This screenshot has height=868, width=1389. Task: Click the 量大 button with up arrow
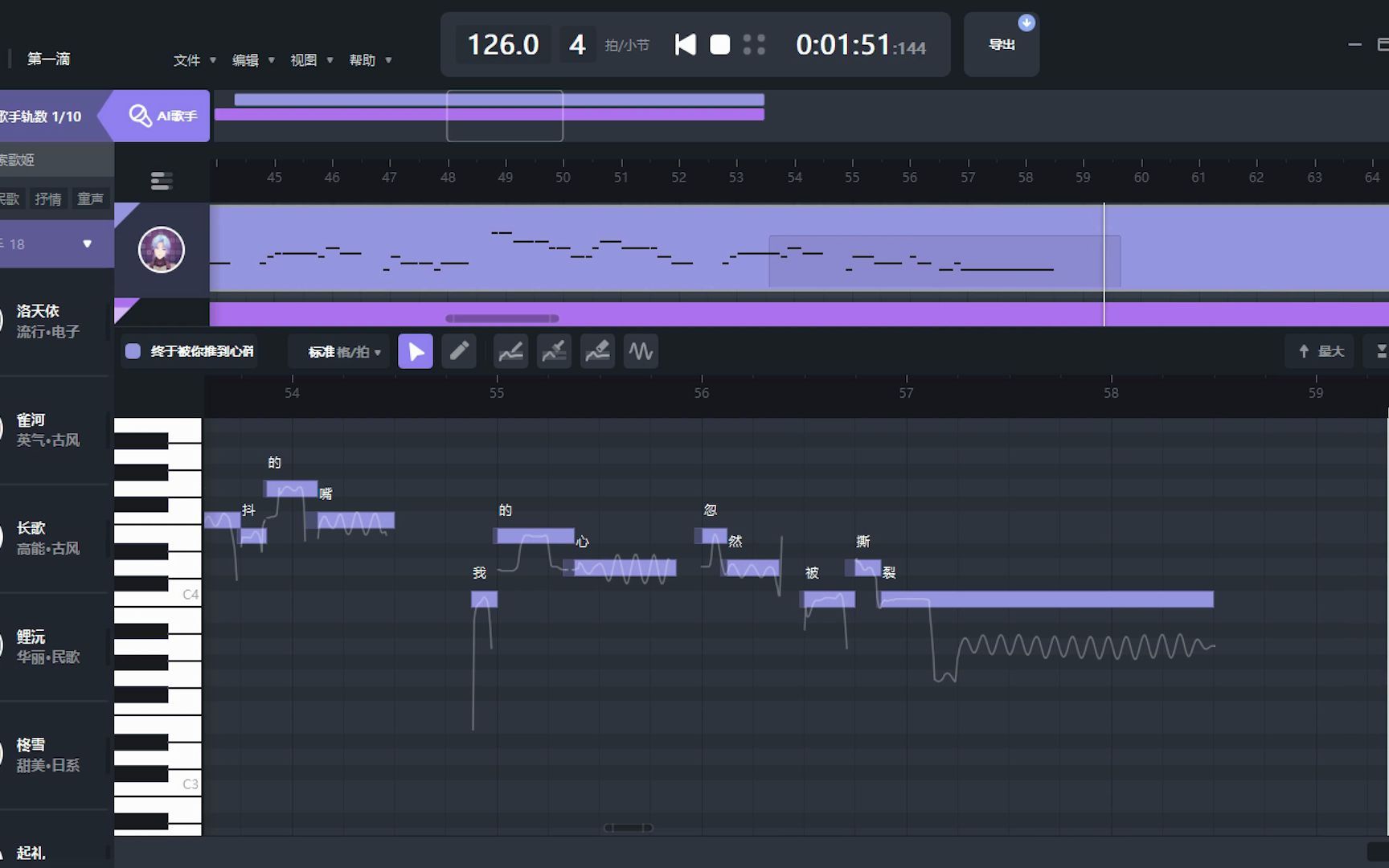click(x=1321, y=351)
